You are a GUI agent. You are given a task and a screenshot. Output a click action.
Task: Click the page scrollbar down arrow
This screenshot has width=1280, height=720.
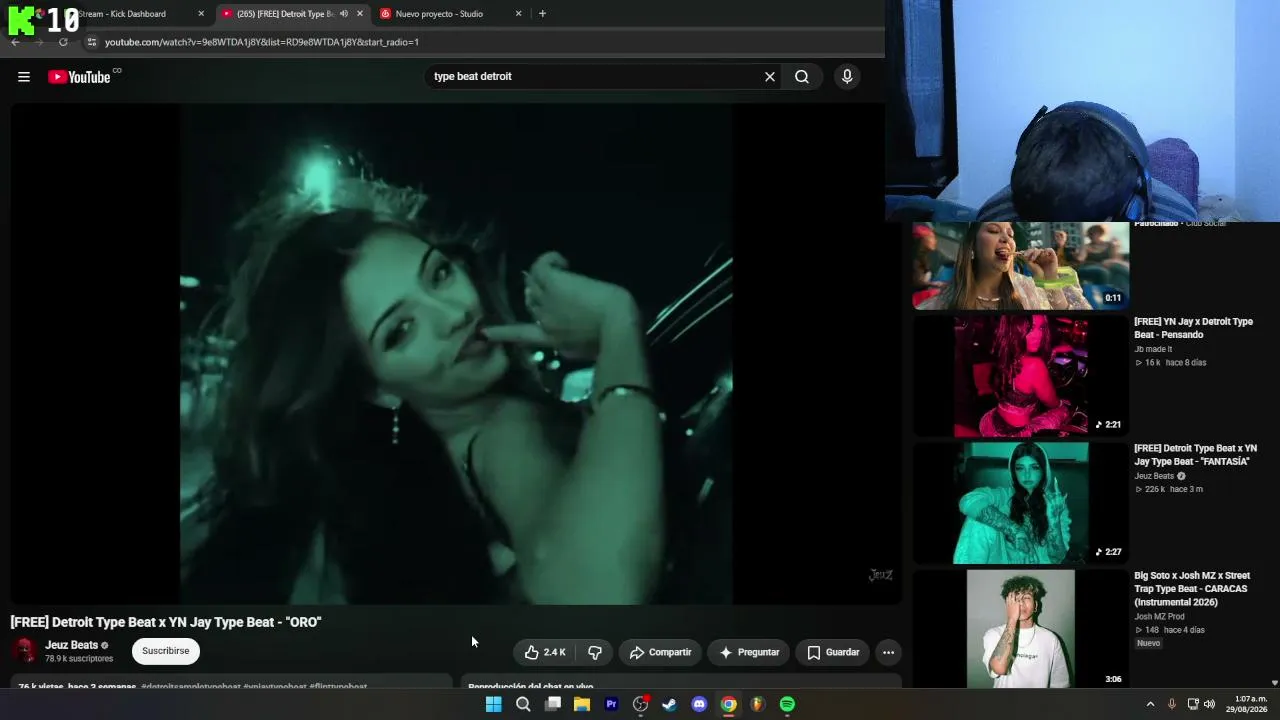(x=1274, y=683)
